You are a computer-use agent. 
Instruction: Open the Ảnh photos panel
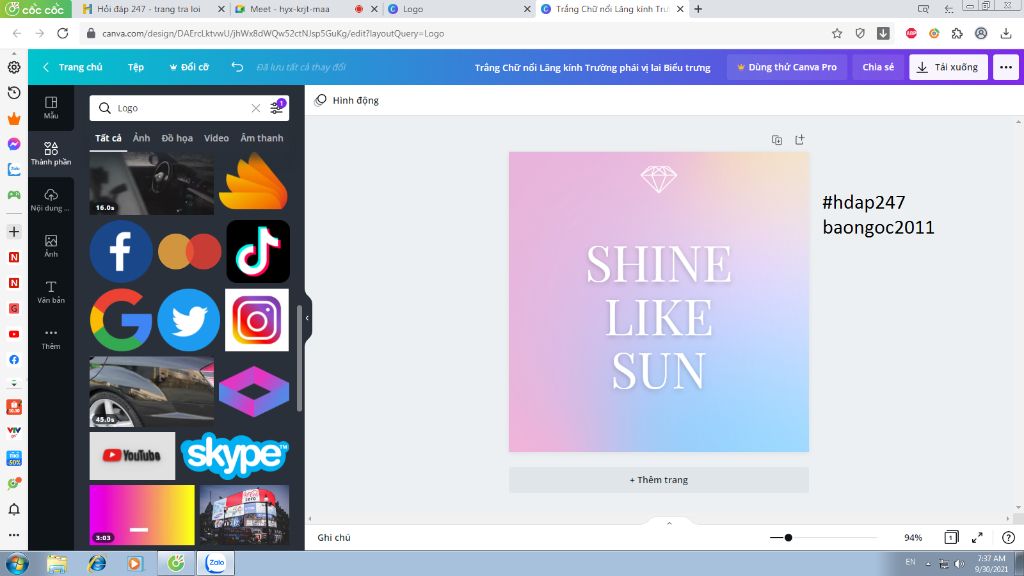51,246
